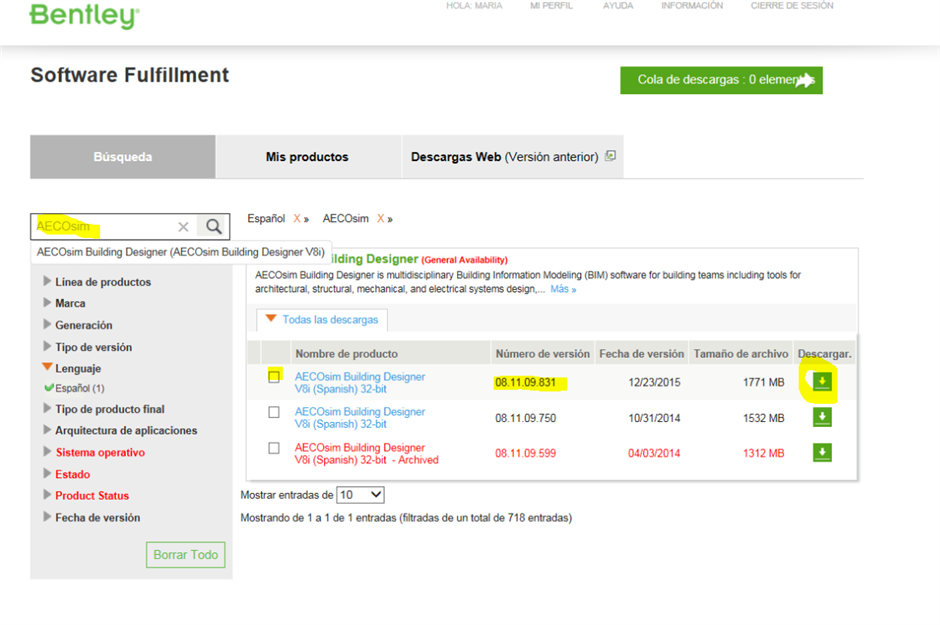Click the Borrar Todo button
940x625 pixels.
186,555
